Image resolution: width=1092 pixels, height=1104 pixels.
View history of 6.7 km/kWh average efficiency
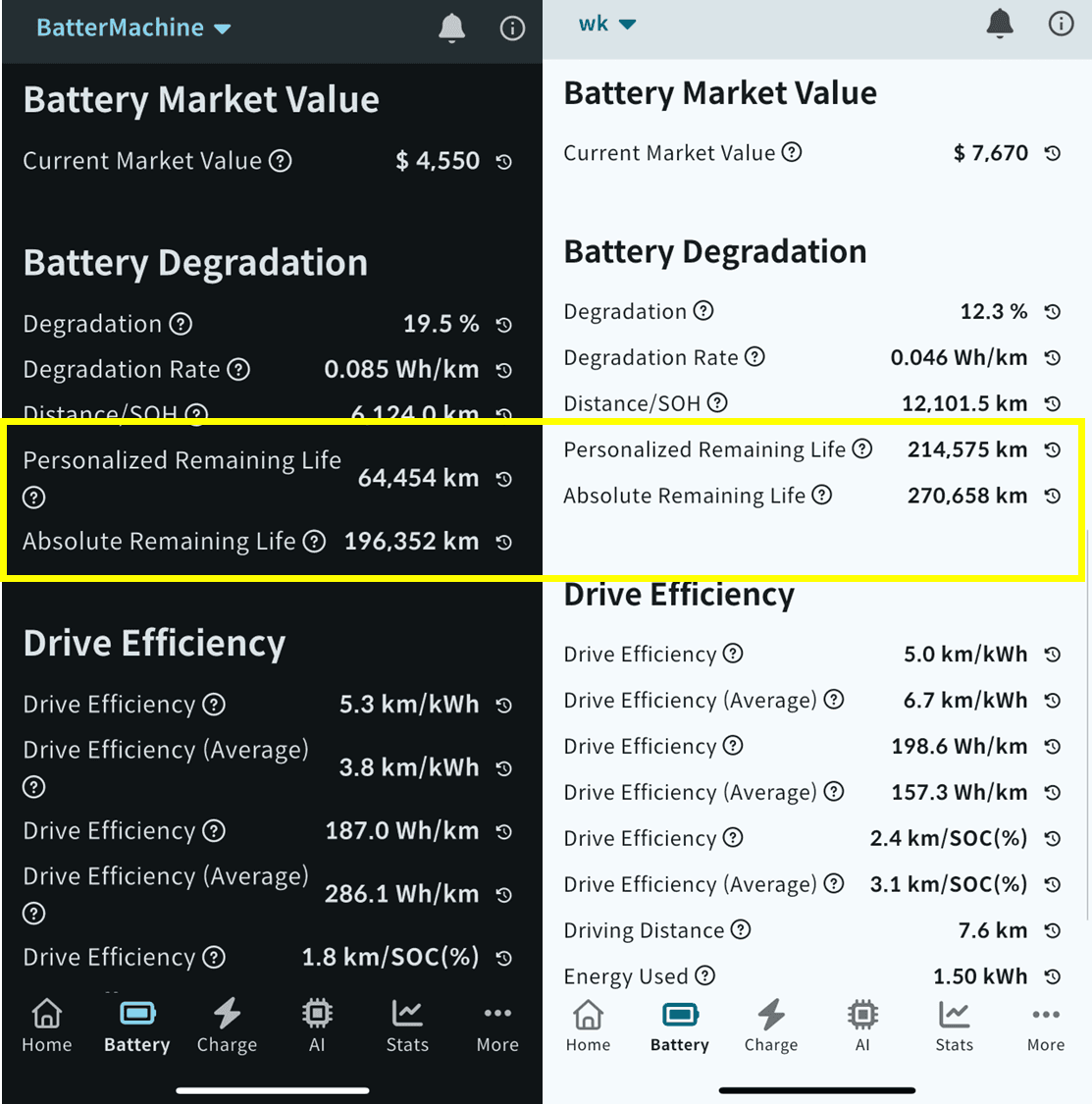pos(1052,700)
